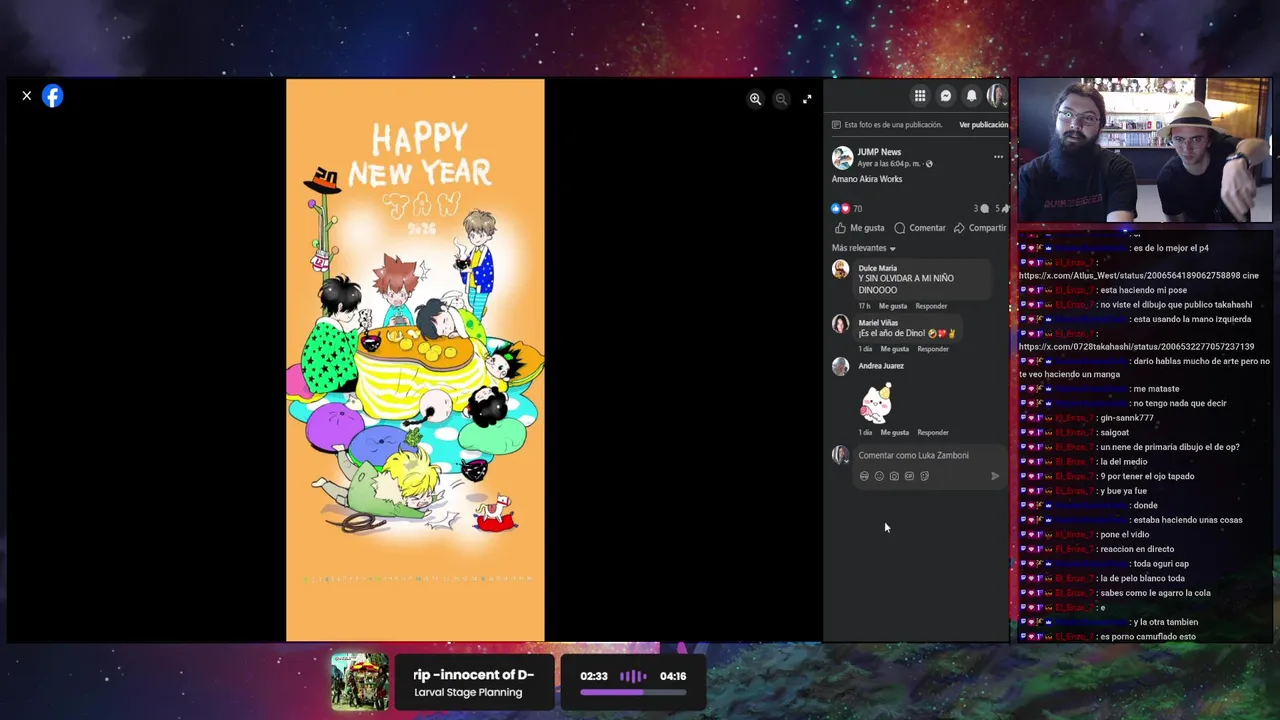The image size is (1280, 720).
Task: Click the webcam overlay feed
Action: pyautogui.click(x=1145, y=150)
